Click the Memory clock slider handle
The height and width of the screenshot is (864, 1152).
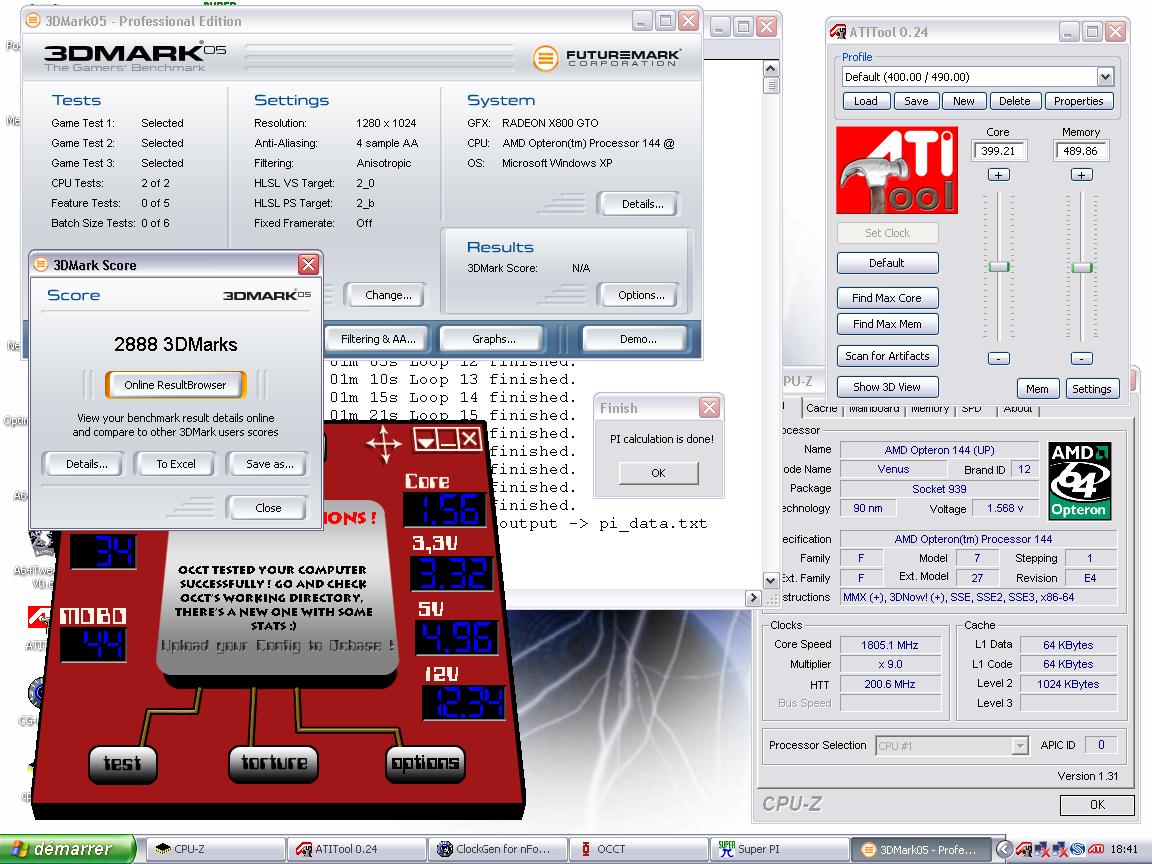[1081, 267]
